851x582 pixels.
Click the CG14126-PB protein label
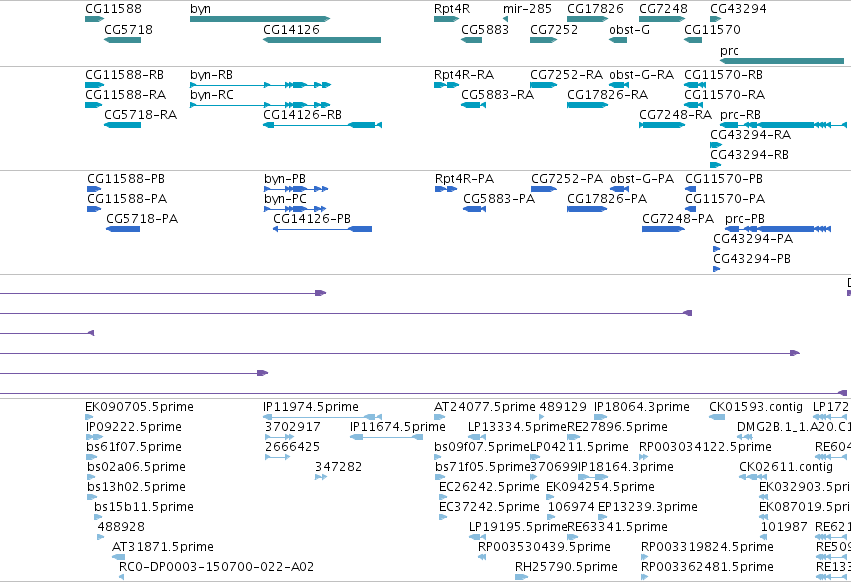[x=312, y=219]
